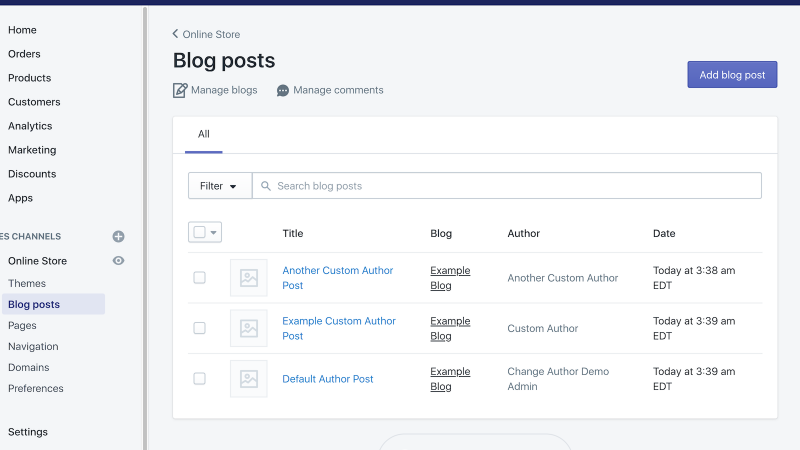Check the box for Default Author Post
This screenshot has height=450, width=800.
[x=199, y=379]
